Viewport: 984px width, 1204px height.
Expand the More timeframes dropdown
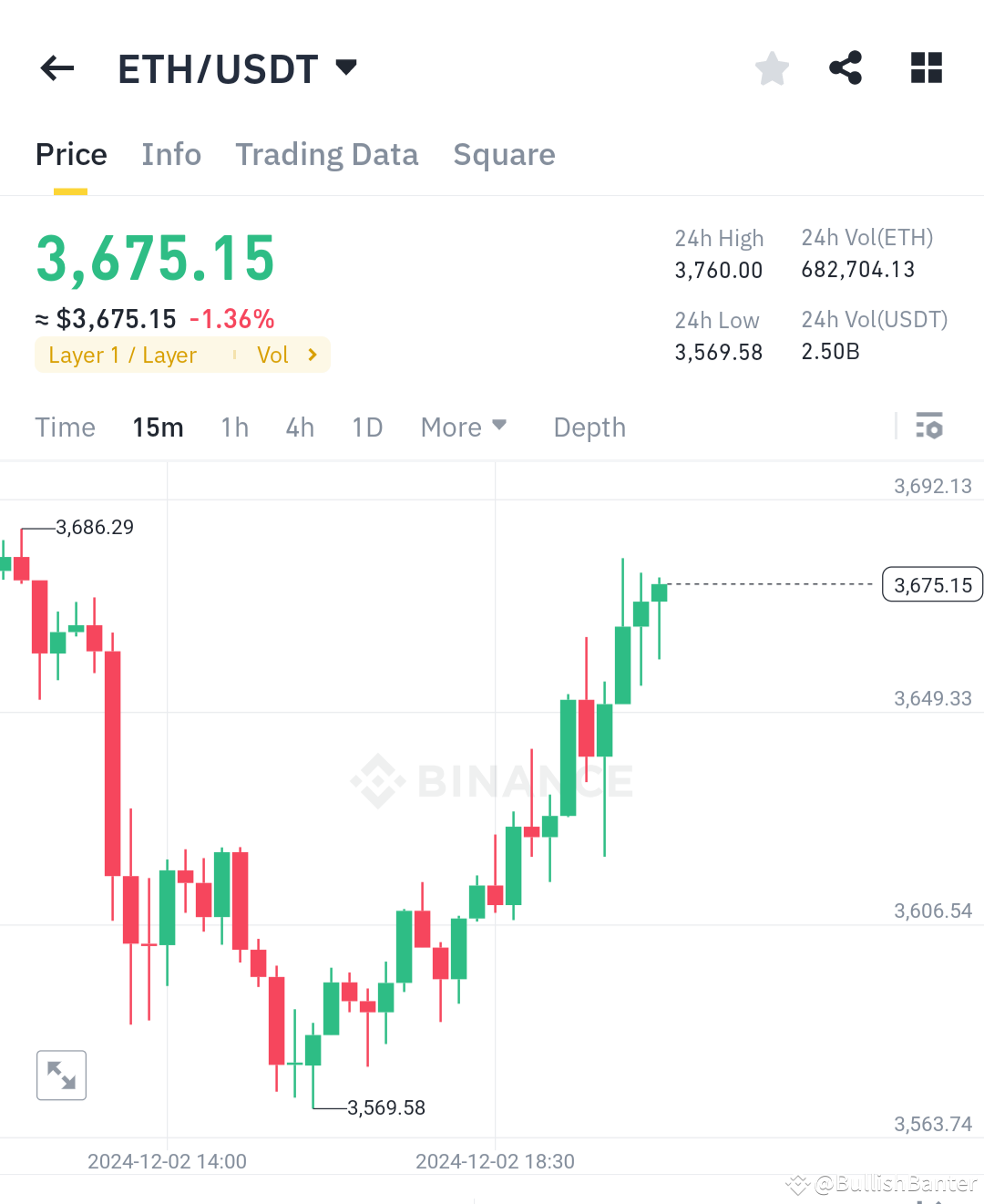click(464, 427)
